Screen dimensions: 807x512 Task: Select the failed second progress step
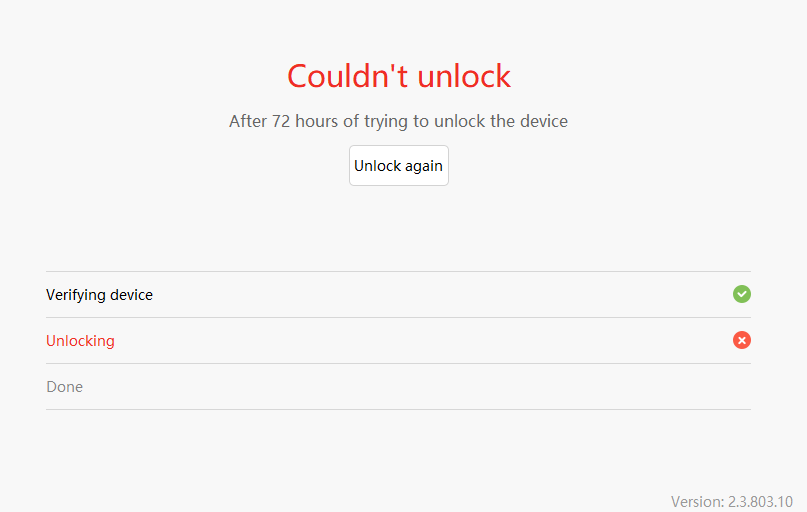80,341
